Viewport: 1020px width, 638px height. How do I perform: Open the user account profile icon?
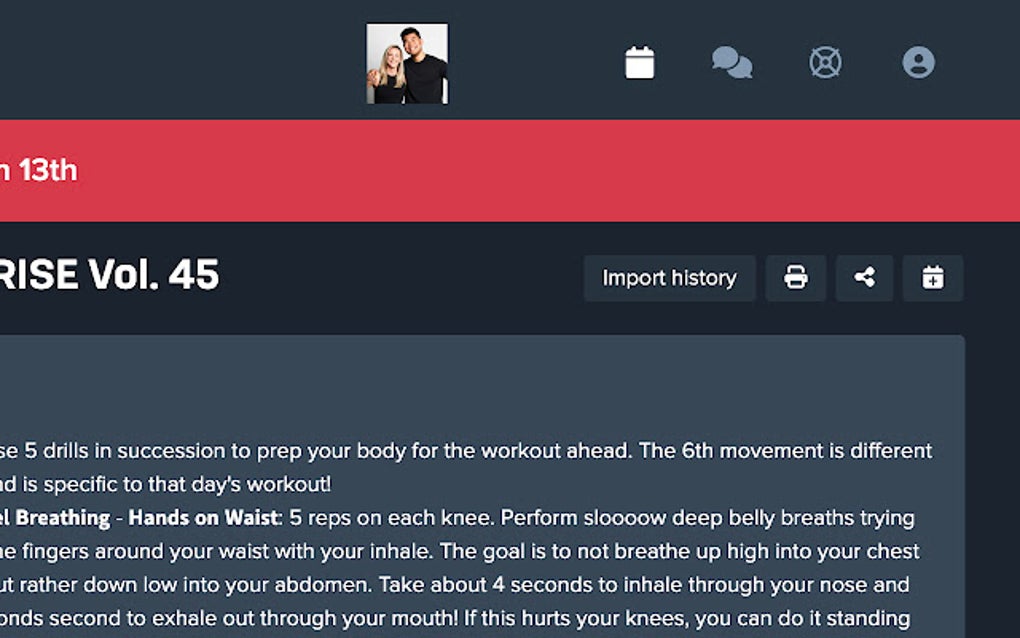click(x=918, y=63)
